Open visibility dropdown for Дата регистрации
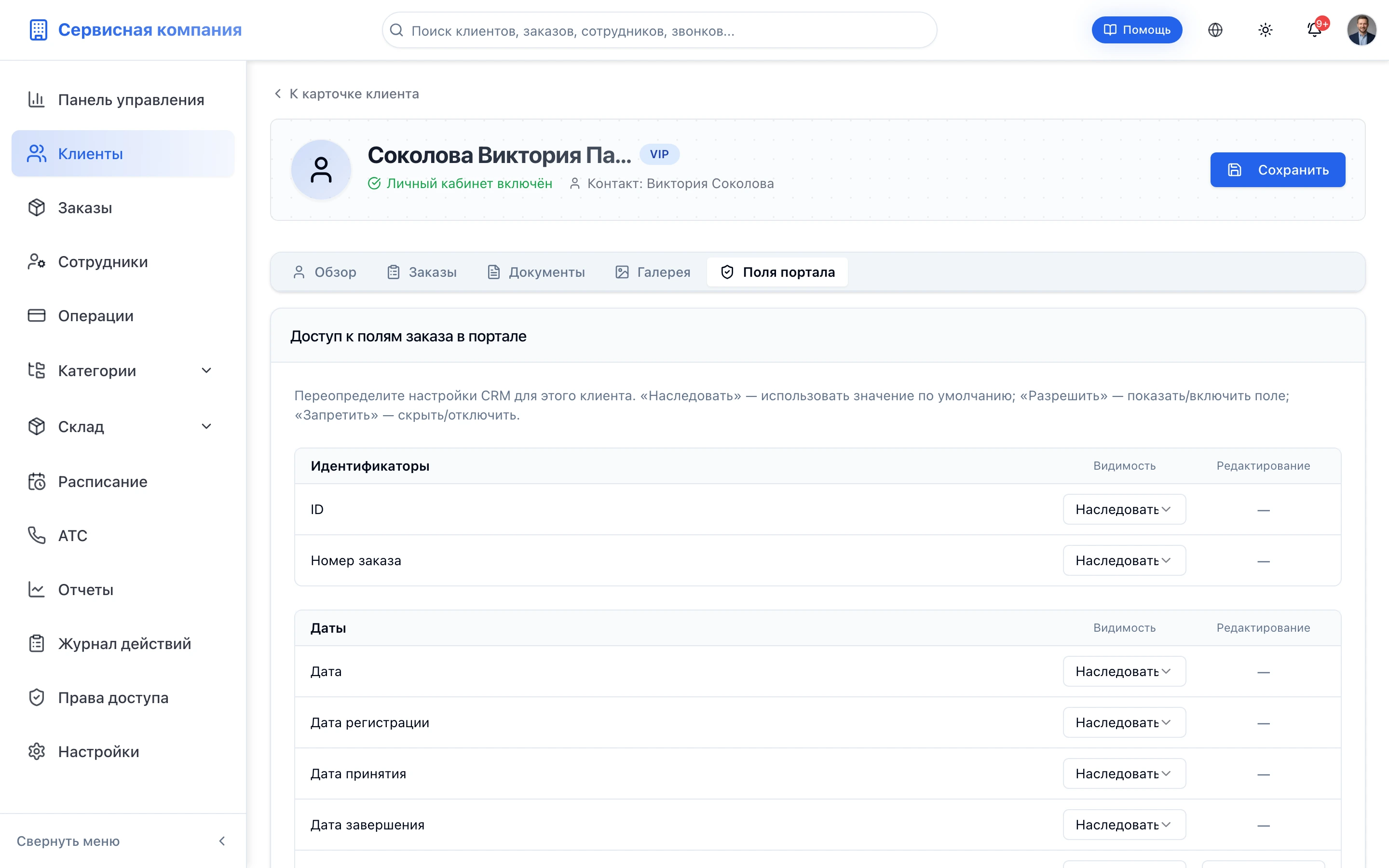1389x868 pixels. (x=1124, y=722)
